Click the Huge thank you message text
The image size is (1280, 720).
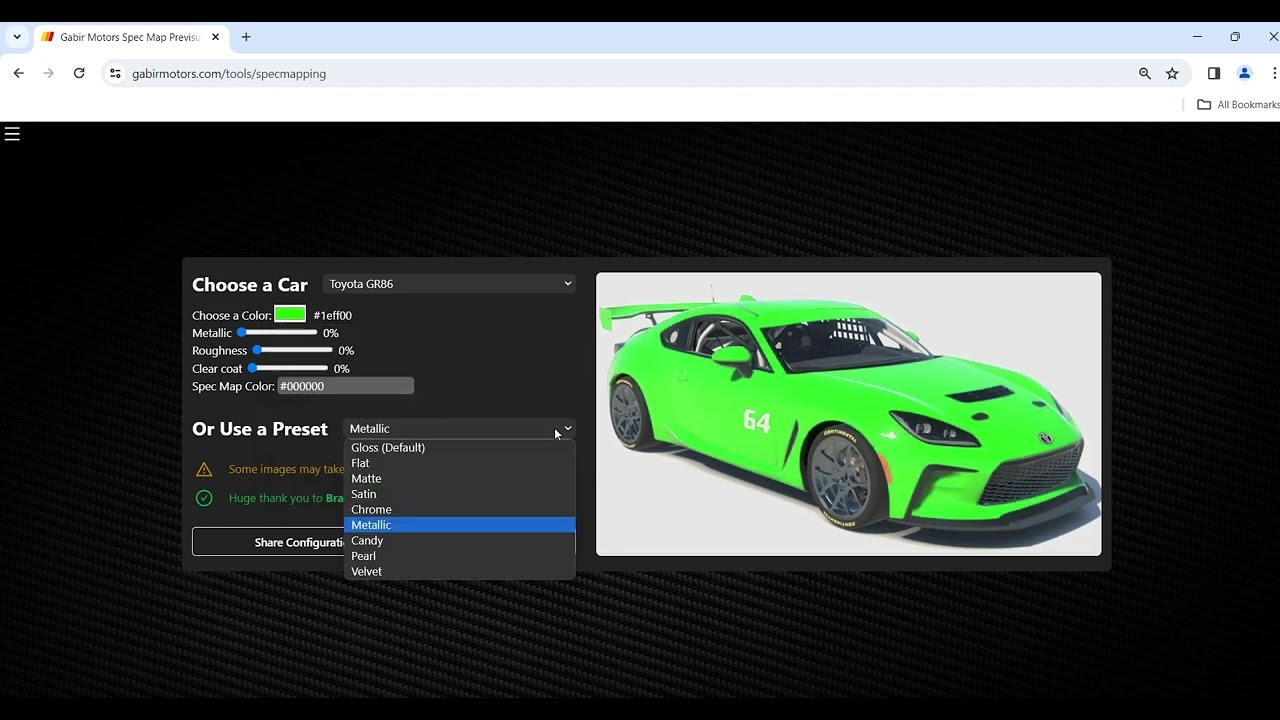286,498
